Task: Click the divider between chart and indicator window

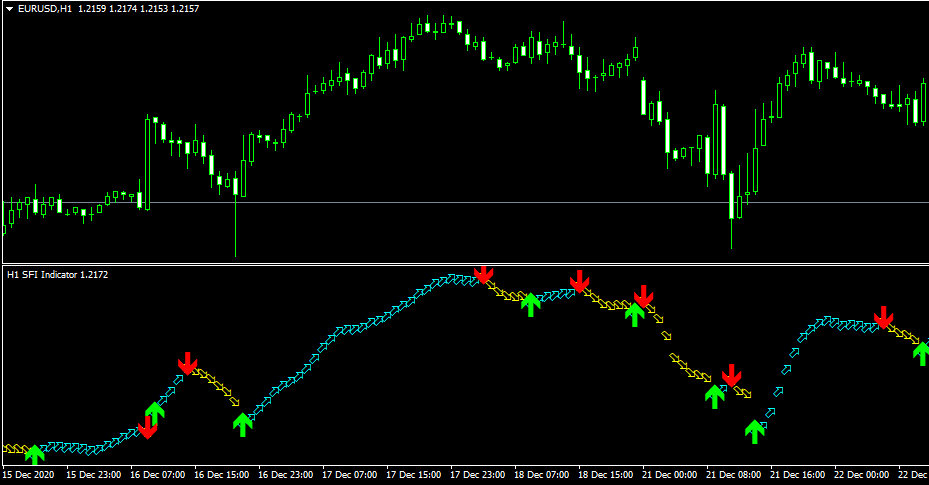Action: click(x=464, y=264)
